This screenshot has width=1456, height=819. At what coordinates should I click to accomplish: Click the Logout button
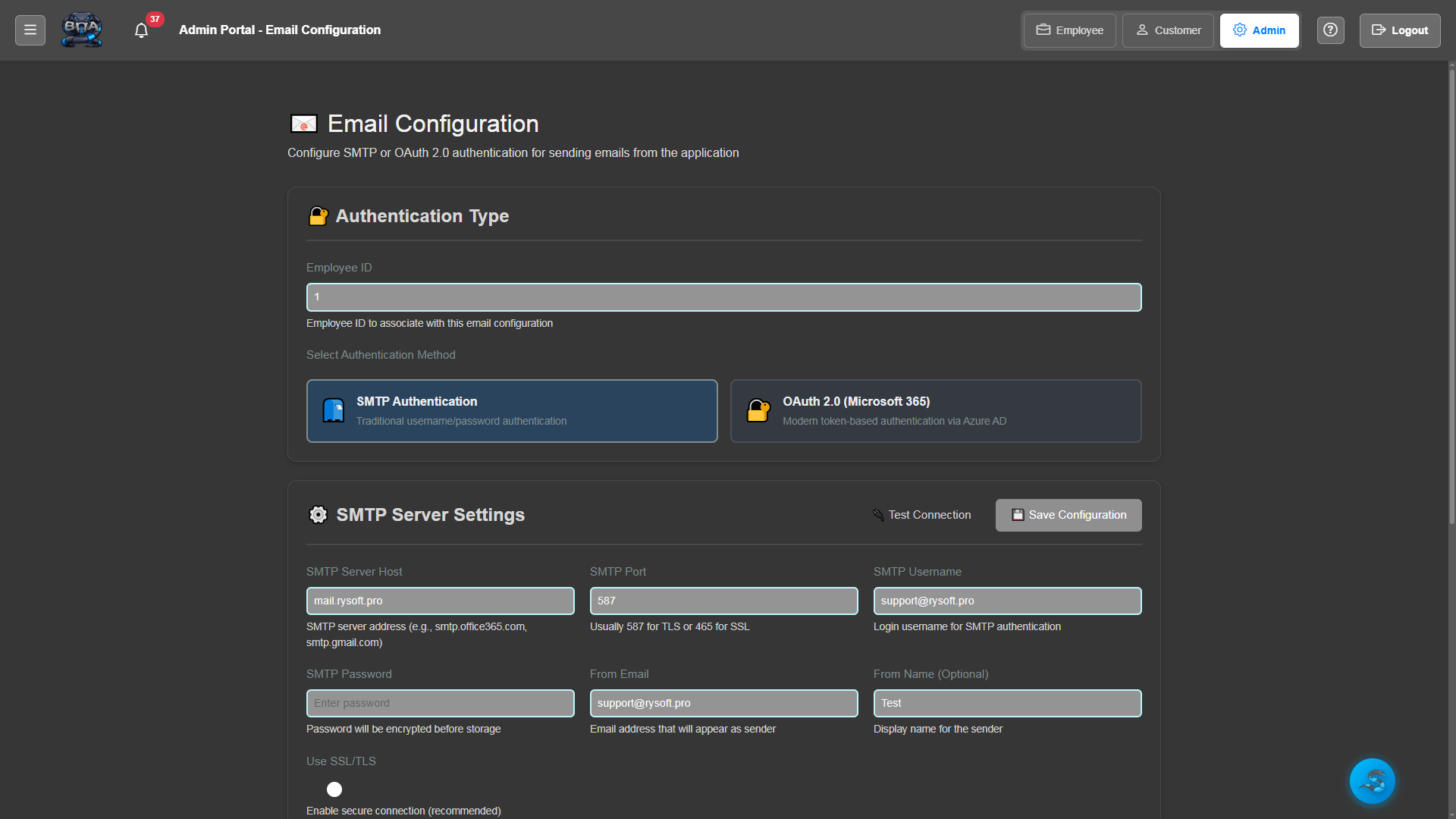1399,30
